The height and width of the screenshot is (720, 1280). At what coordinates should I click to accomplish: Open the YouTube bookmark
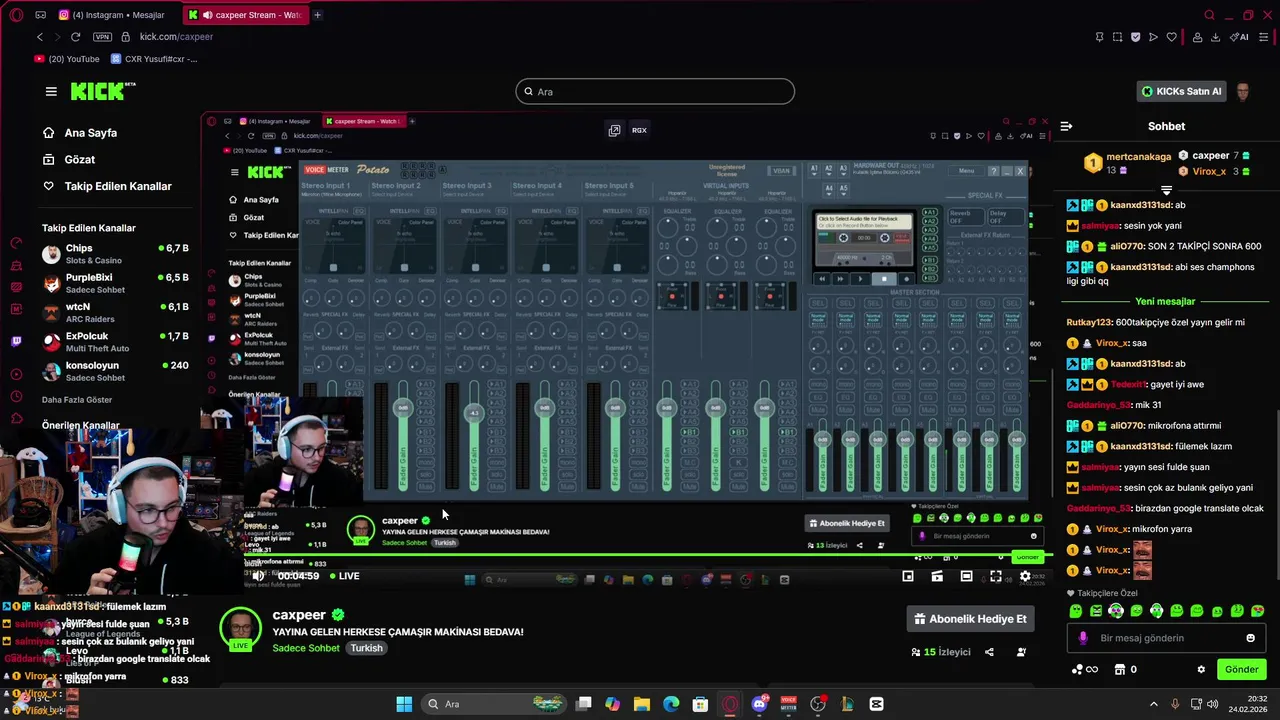(x=67, y=59)
